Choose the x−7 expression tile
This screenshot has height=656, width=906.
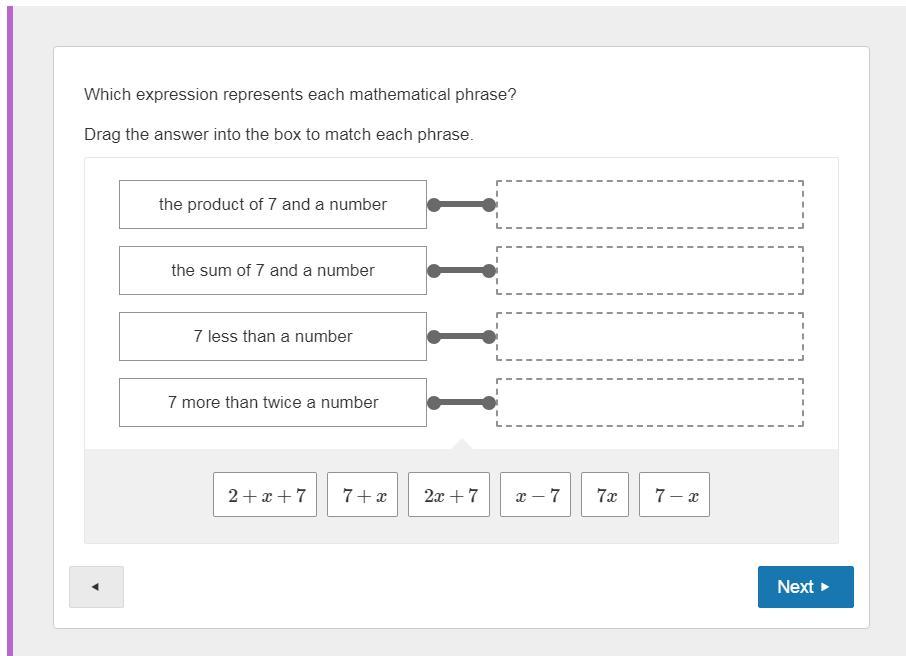tap(536, 495)
